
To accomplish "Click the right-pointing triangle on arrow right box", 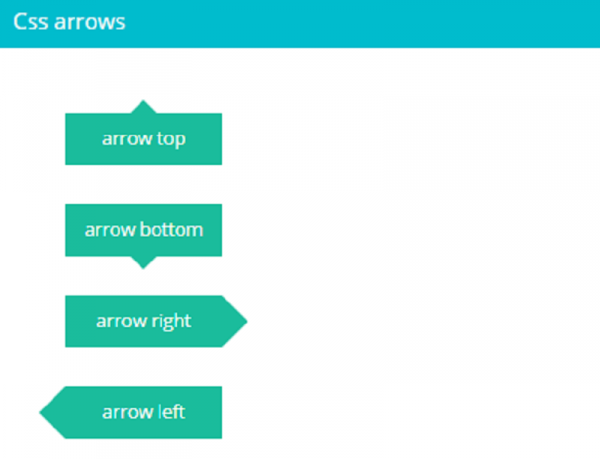I will pos(233,321).
